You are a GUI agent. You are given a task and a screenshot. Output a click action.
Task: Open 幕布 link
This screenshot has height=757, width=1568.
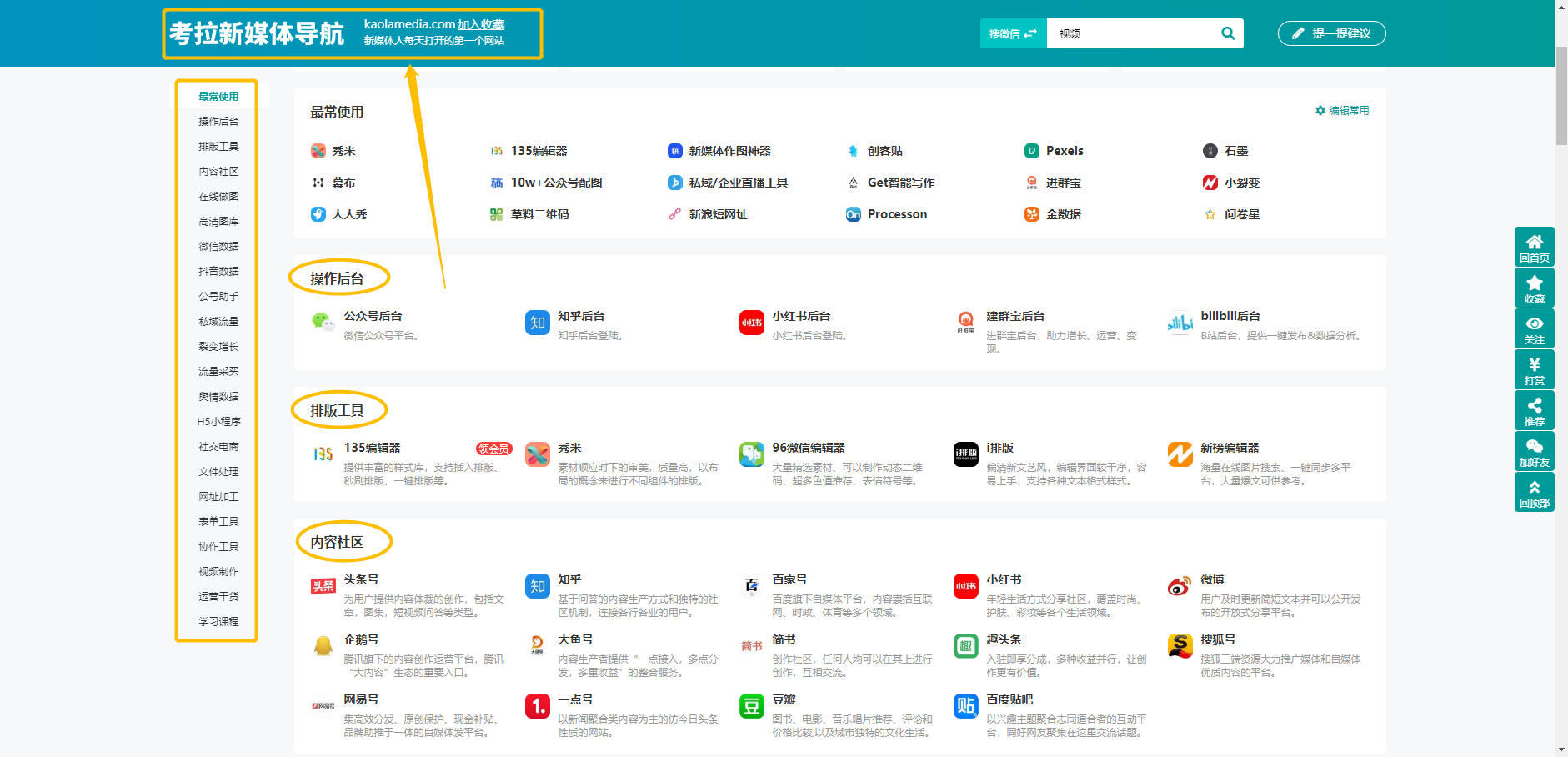[333, 183]
